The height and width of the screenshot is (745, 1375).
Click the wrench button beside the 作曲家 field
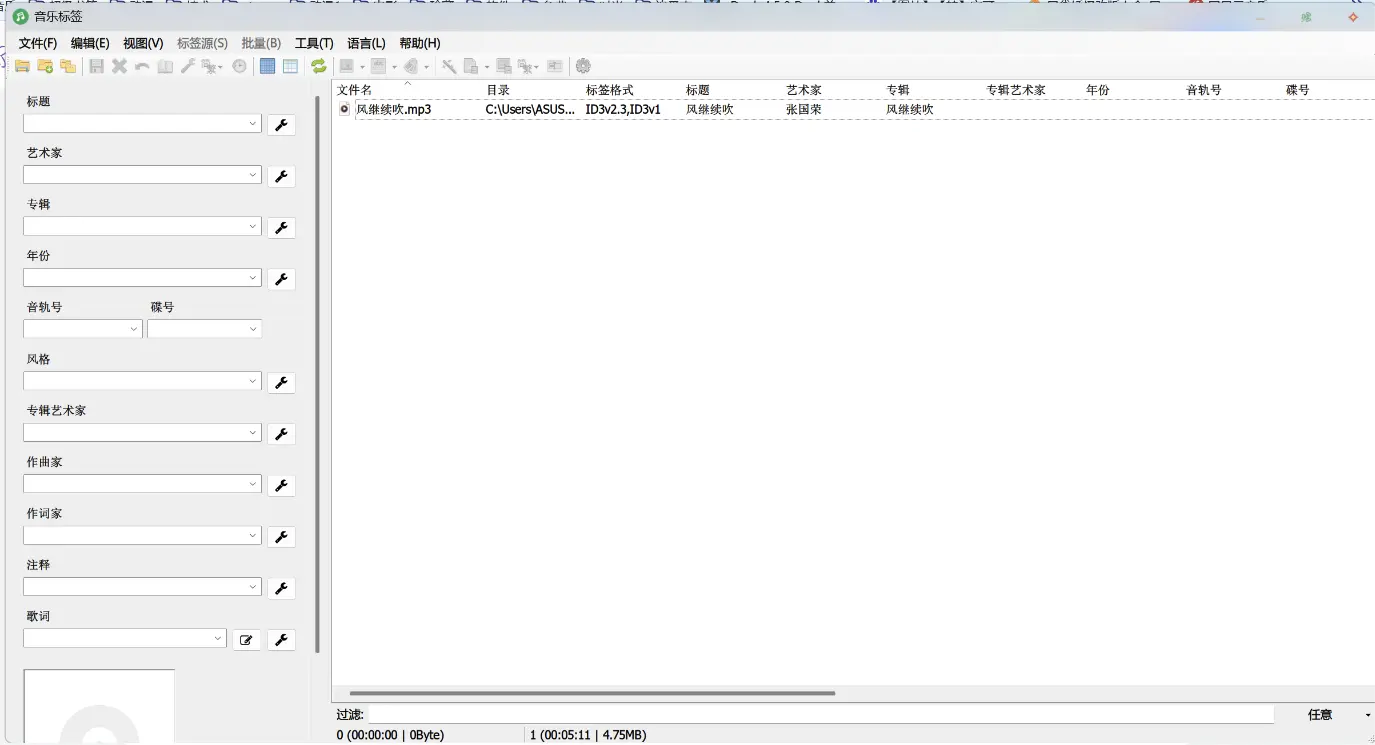(281, 485)
